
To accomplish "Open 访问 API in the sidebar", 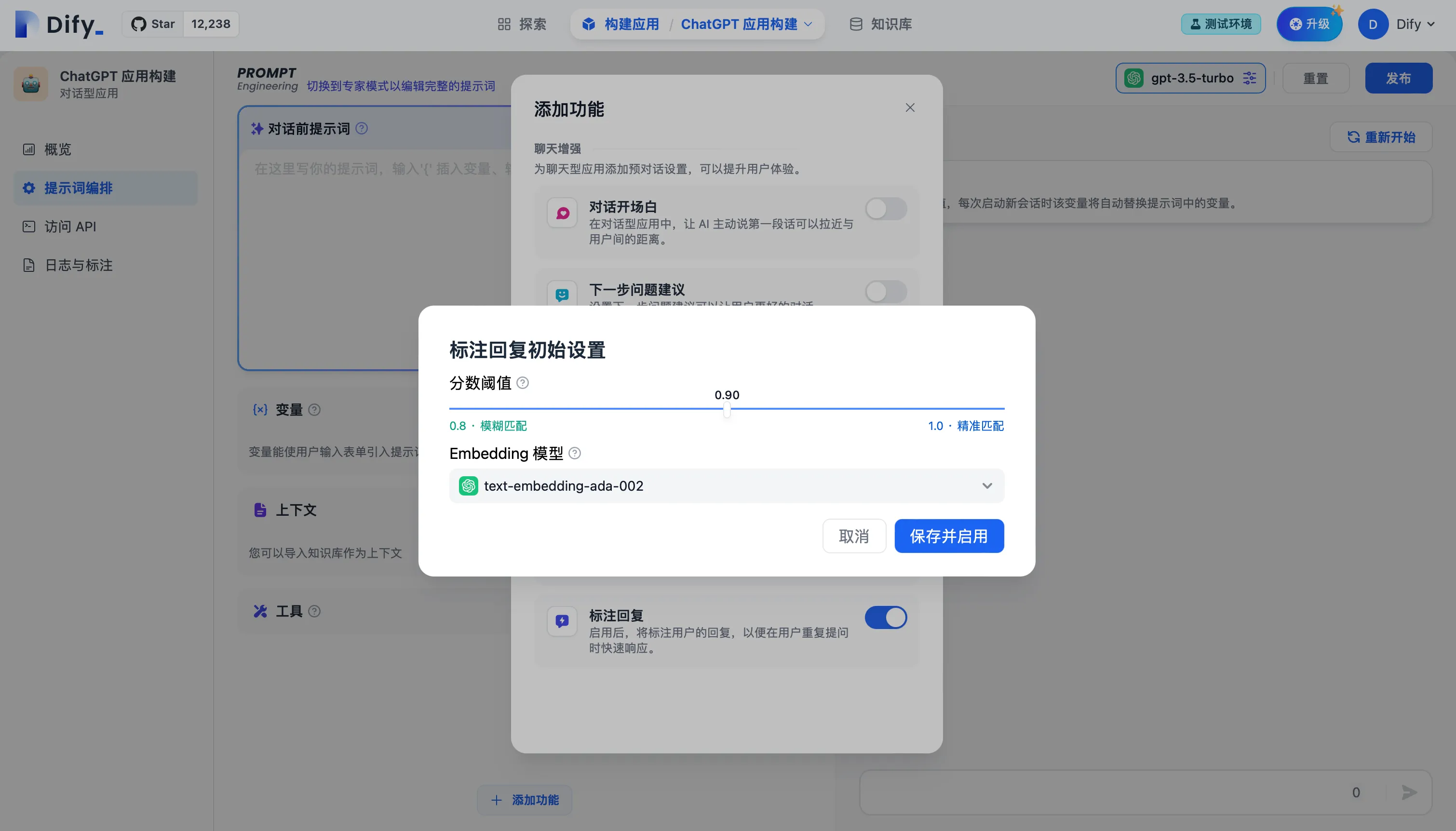I will (x=69, y=227).
